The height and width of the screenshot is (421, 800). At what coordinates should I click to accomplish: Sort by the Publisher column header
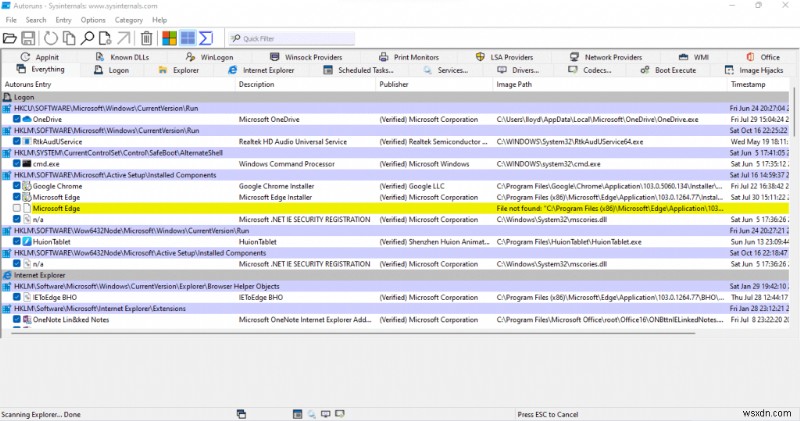point(435,84)
